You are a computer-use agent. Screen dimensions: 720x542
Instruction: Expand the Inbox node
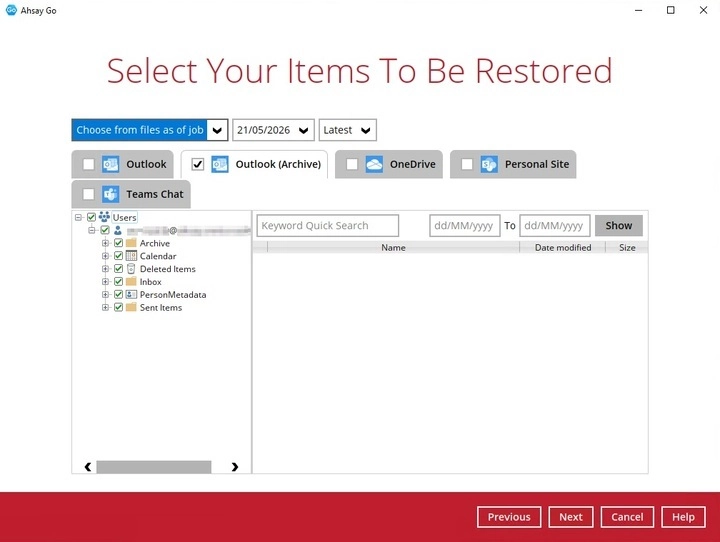point(105,282)
